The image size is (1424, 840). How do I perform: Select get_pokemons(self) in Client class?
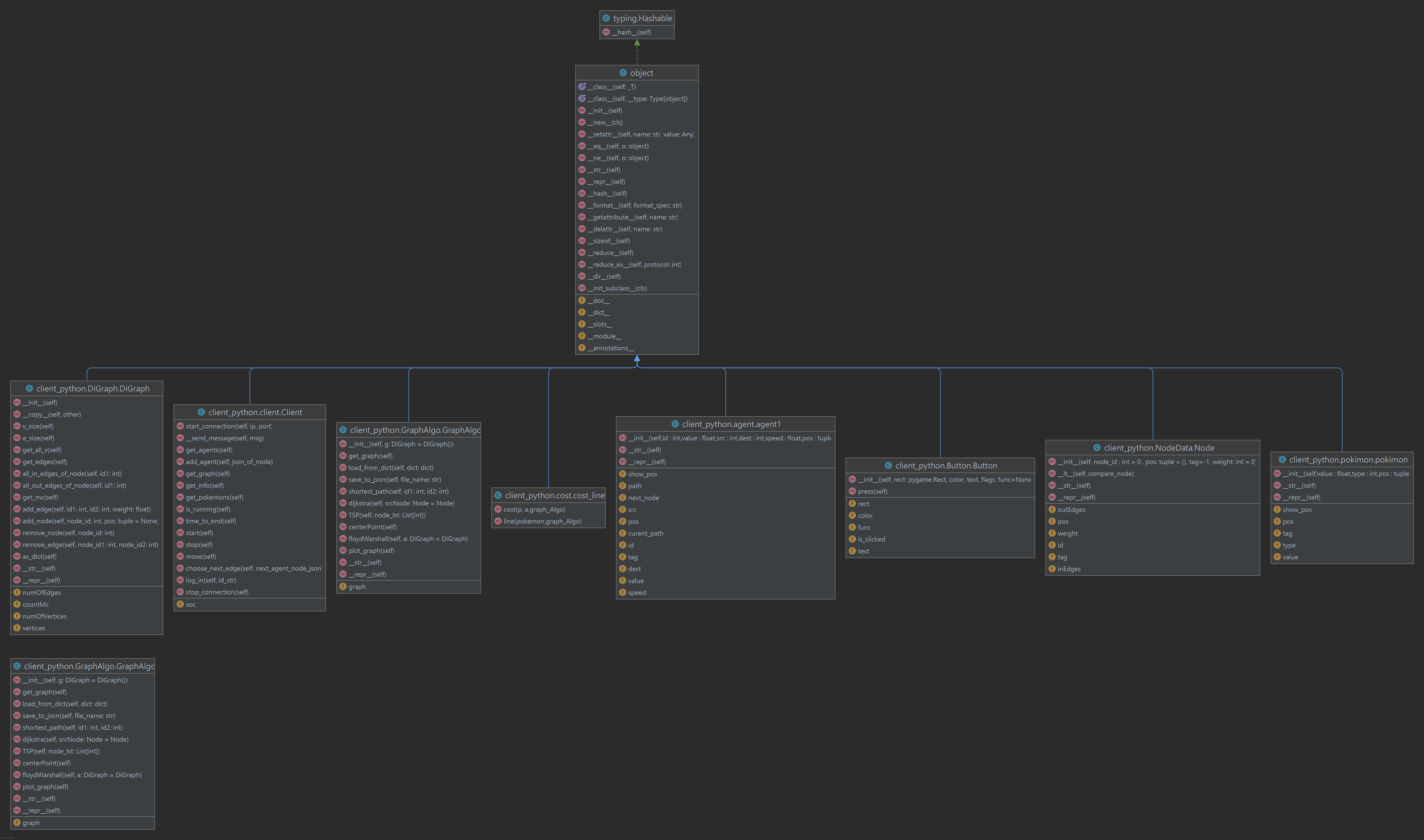click(214, 498)
